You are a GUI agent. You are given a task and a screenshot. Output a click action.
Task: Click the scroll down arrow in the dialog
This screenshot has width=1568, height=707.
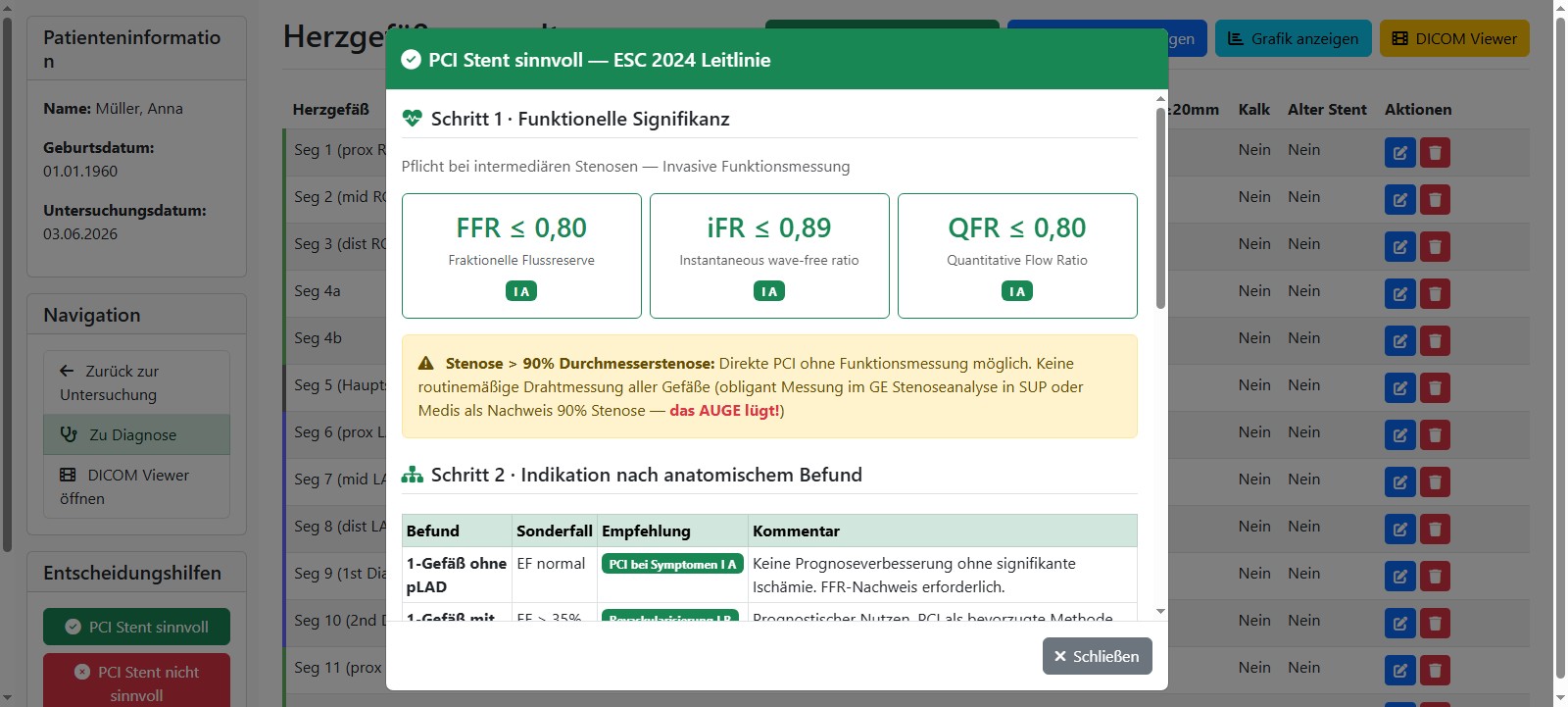coord(1160,612)
